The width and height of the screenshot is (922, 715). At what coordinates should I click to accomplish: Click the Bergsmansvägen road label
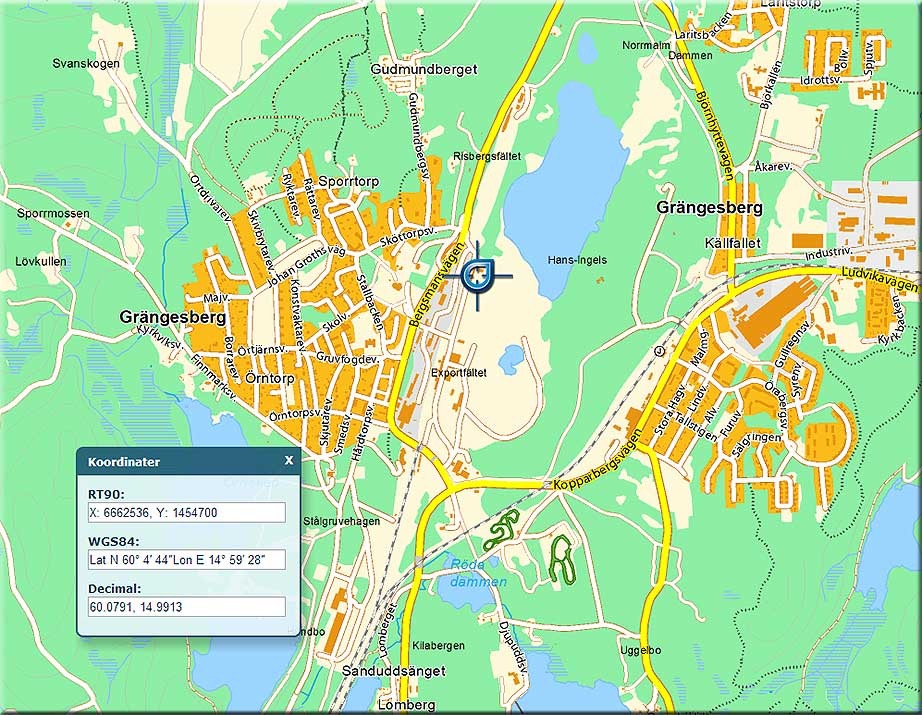[436, 284]
